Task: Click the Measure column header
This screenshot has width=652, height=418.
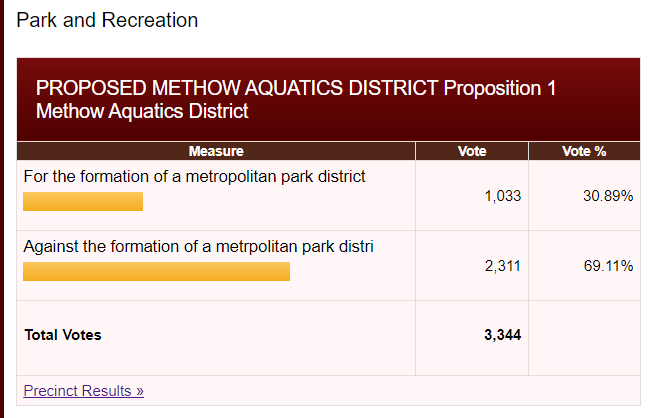Action: click(x=216, y=152)
